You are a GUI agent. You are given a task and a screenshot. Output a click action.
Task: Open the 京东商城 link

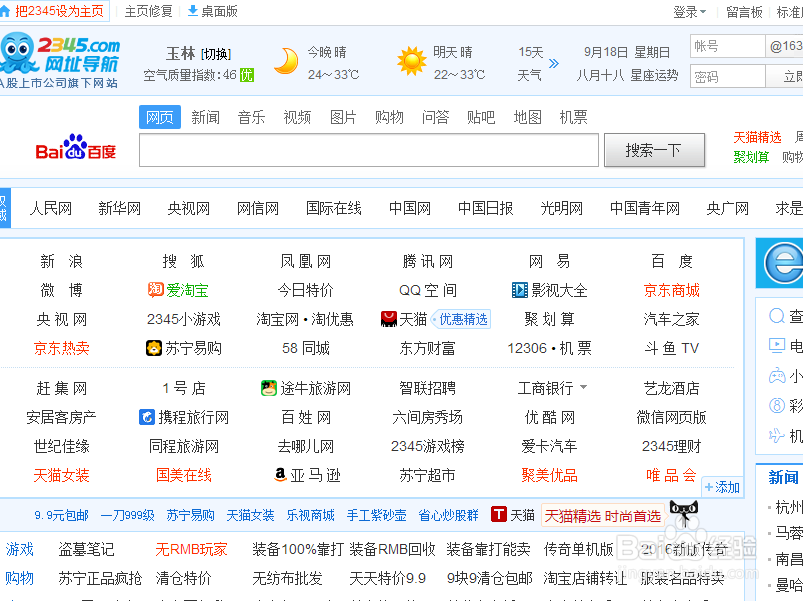tap(671, 290)
